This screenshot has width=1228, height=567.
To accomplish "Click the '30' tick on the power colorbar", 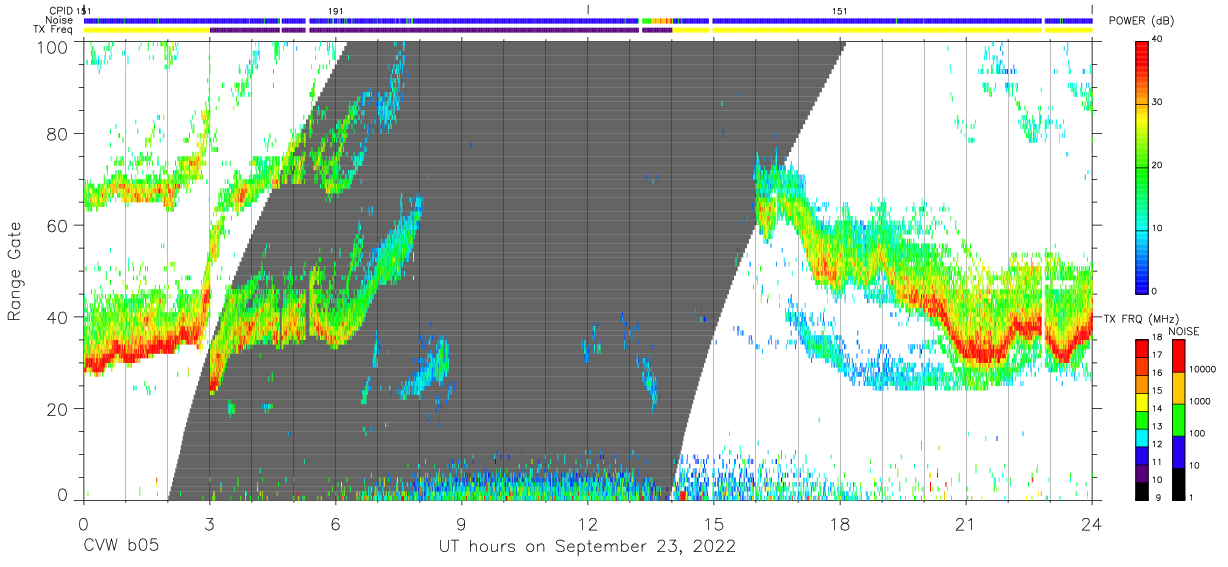I will pyautogui.click(x=1159, y=103).
